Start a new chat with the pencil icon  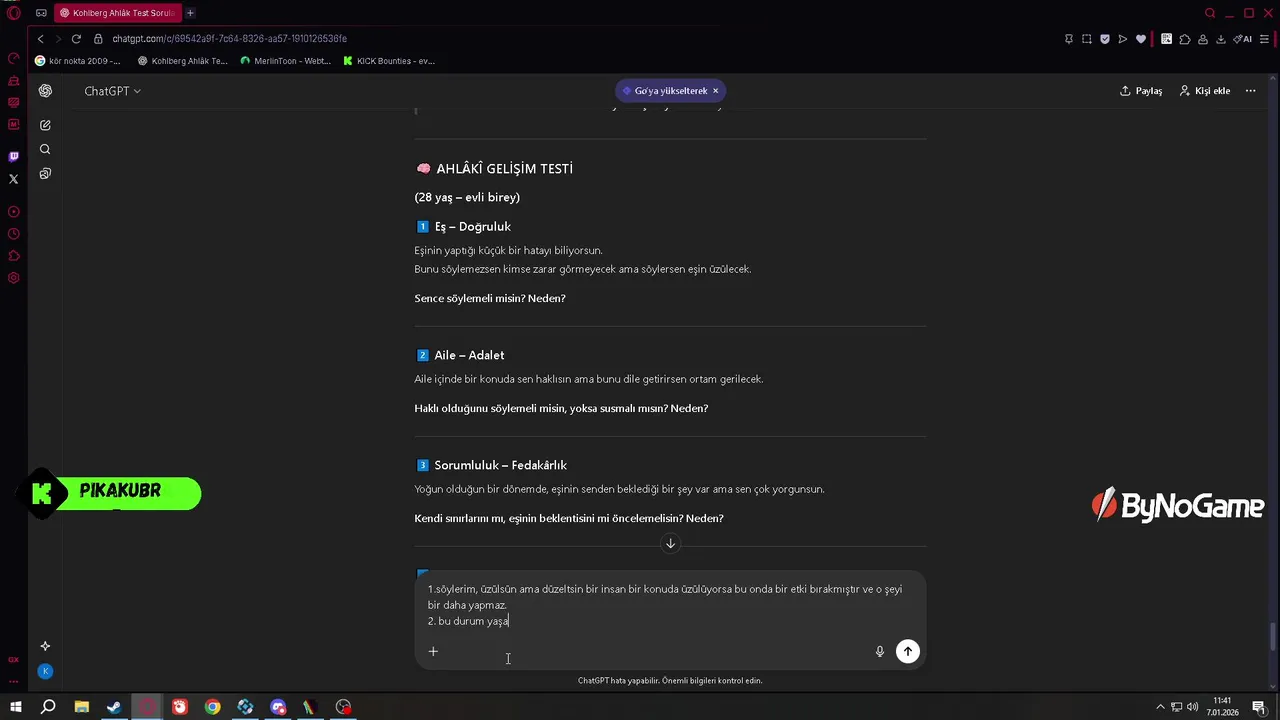coord(45,125)
